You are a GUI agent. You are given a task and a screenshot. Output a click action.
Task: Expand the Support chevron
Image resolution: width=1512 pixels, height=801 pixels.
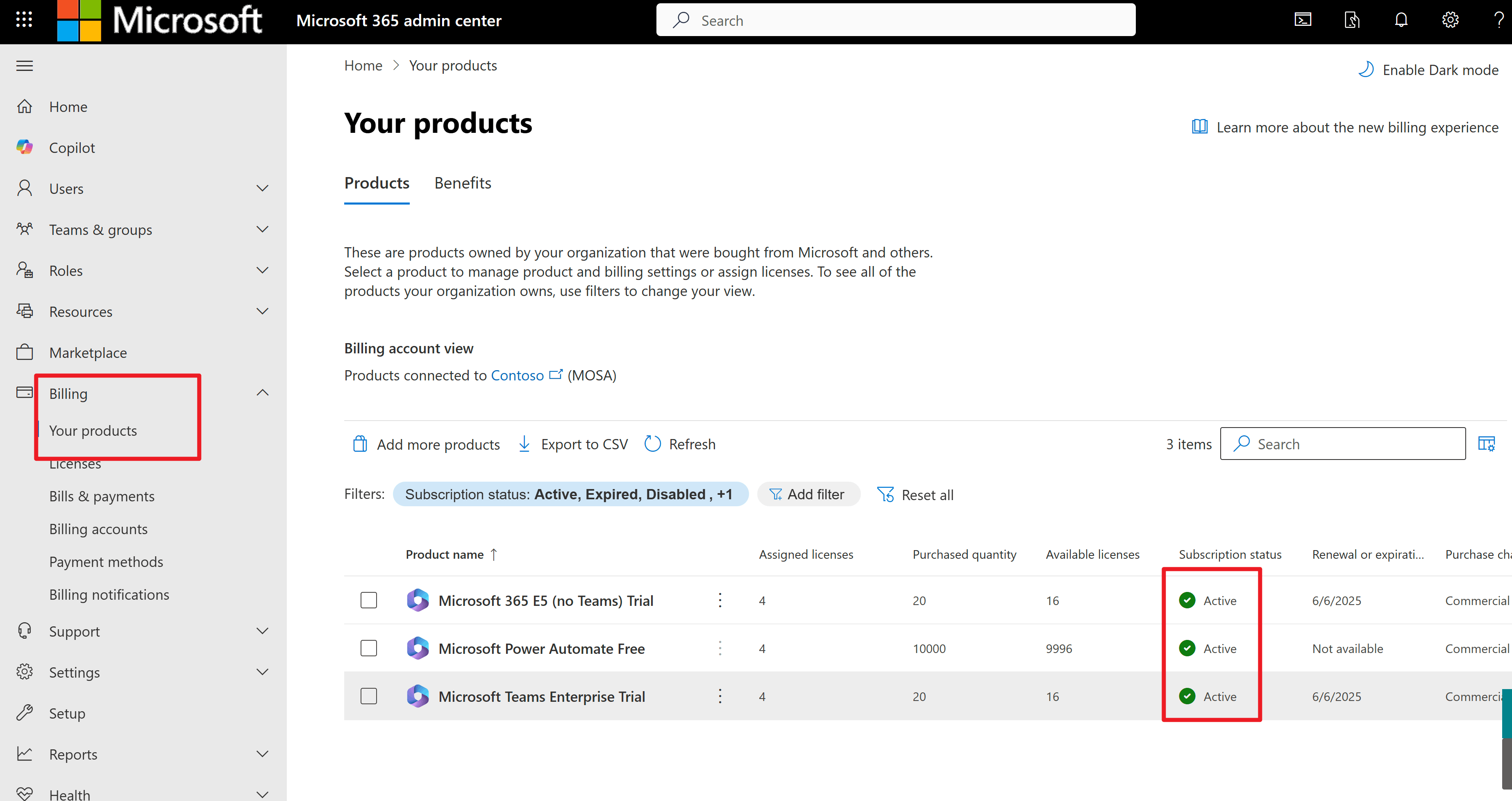262,631
